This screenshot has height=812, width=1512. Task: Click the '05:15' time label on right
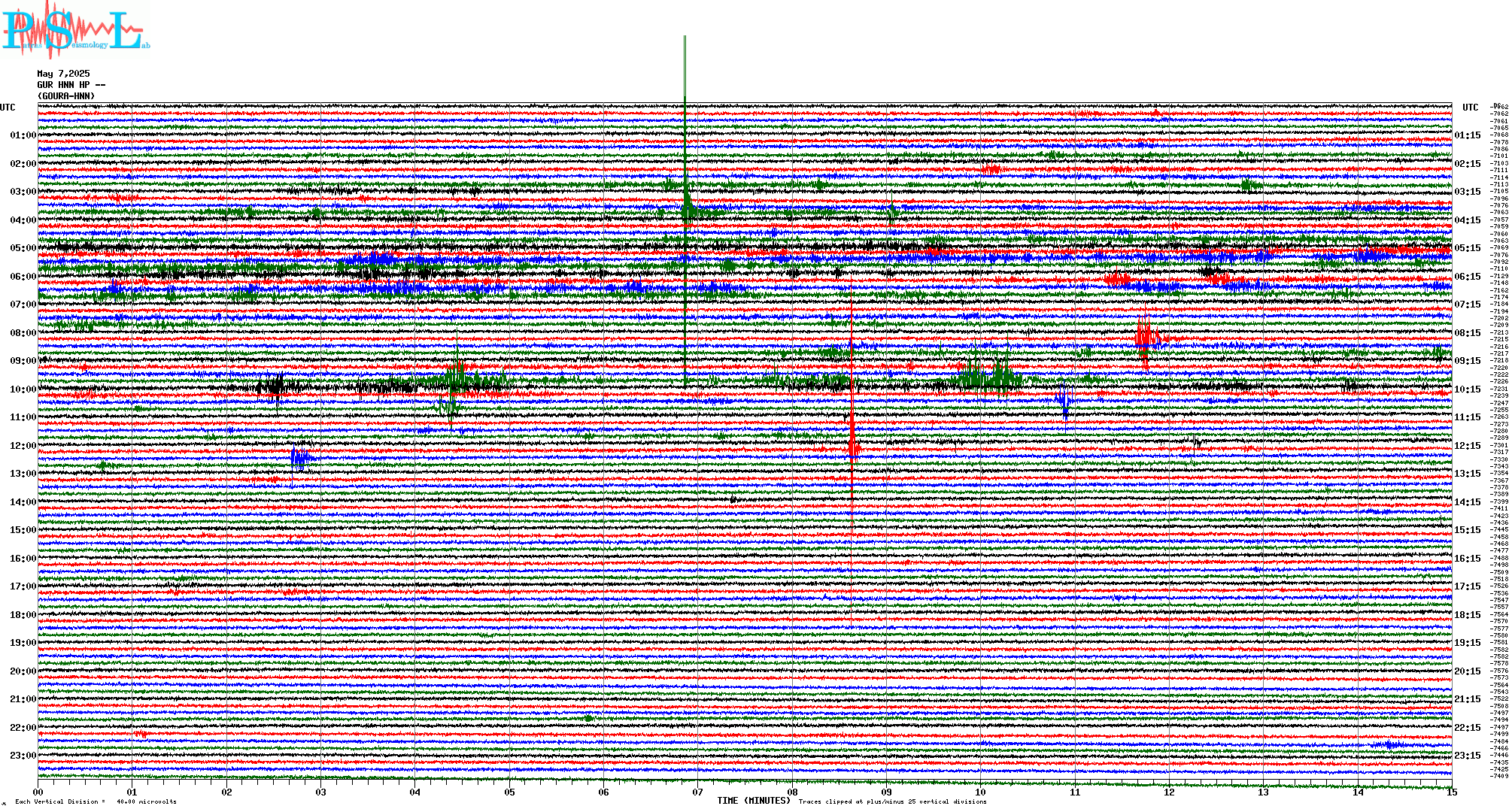[x=1468, y=248]
